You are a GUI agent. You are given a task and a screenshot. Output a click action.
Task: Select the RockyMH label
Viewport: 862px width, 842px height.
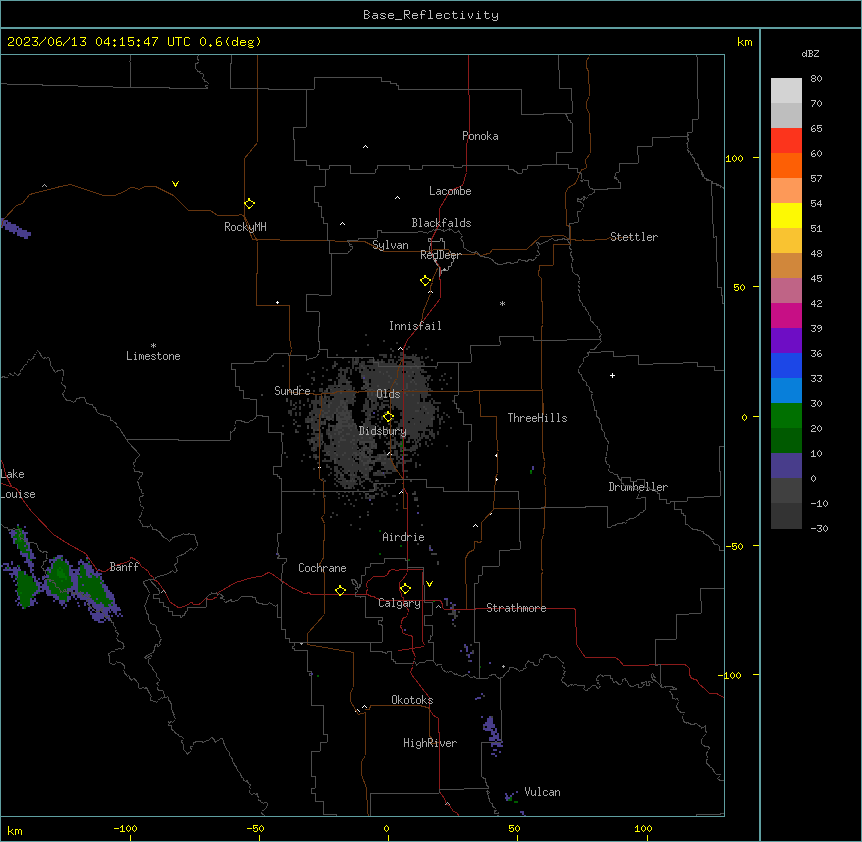(245, 227)
